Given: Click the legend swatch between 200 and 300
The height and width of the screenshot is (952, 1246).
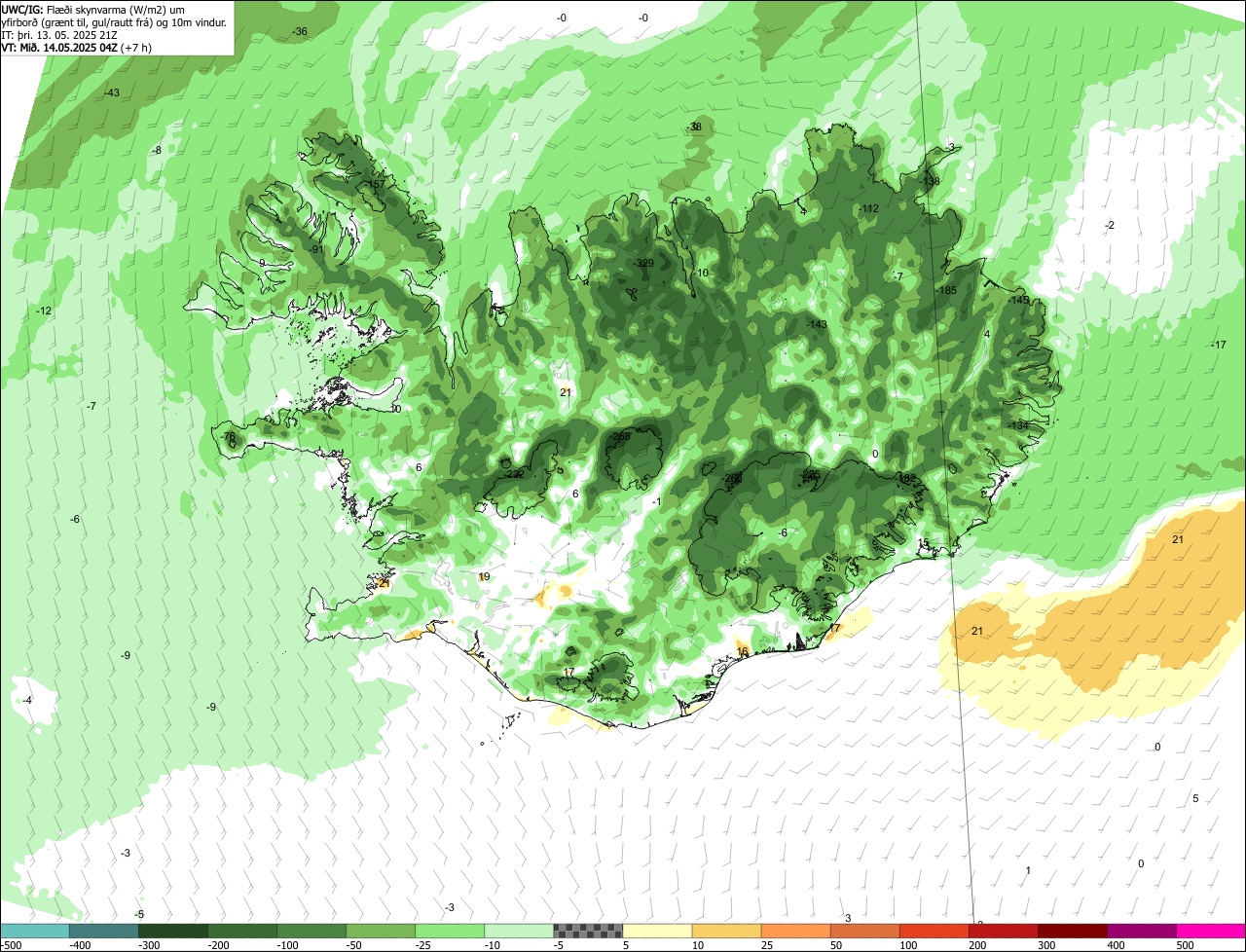Looking at the screenshot, I should click(x=1003, y=931).
